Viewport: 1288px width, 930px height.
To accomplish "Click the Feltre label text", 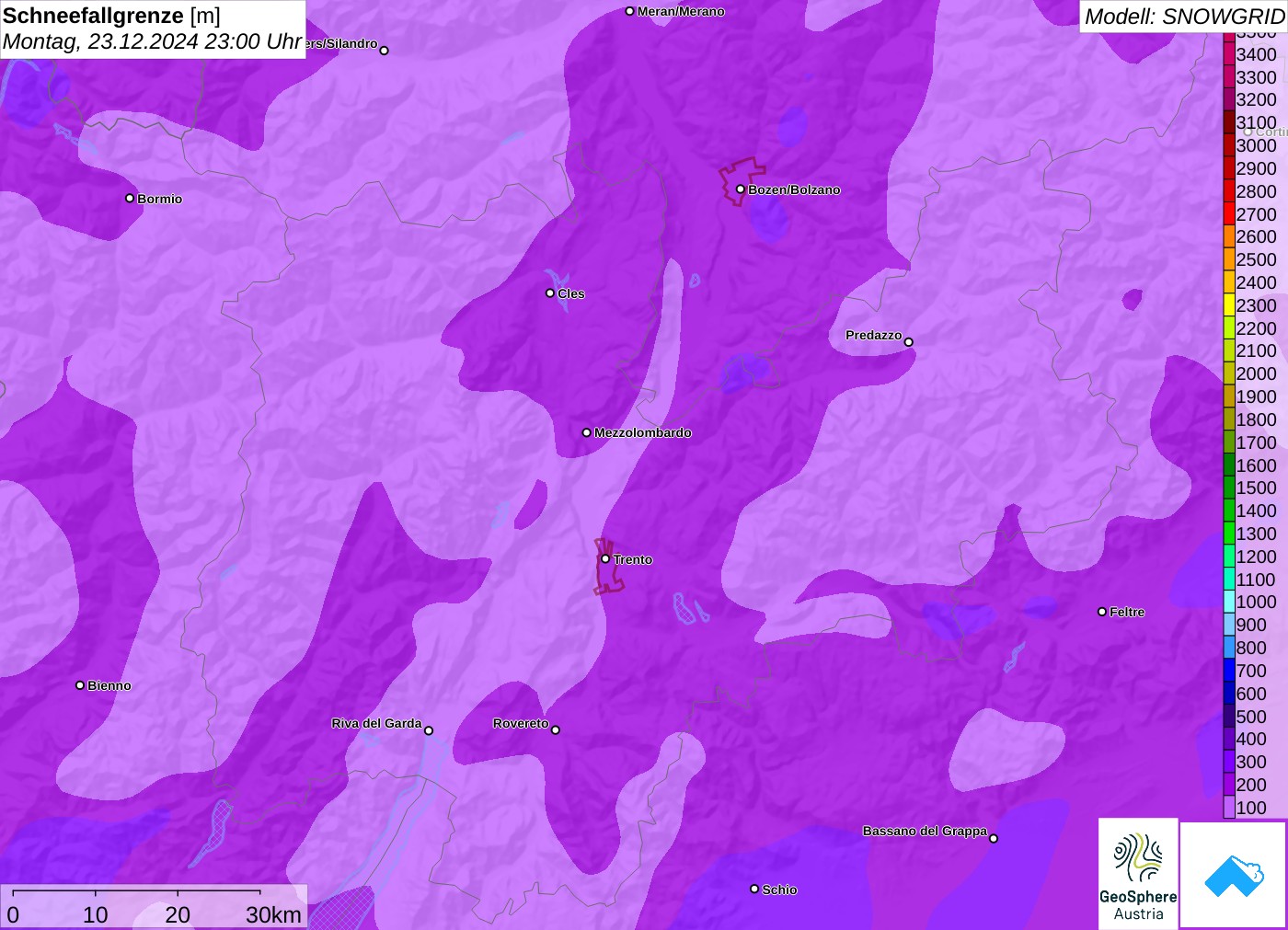I will click(x=1127, y=612).
